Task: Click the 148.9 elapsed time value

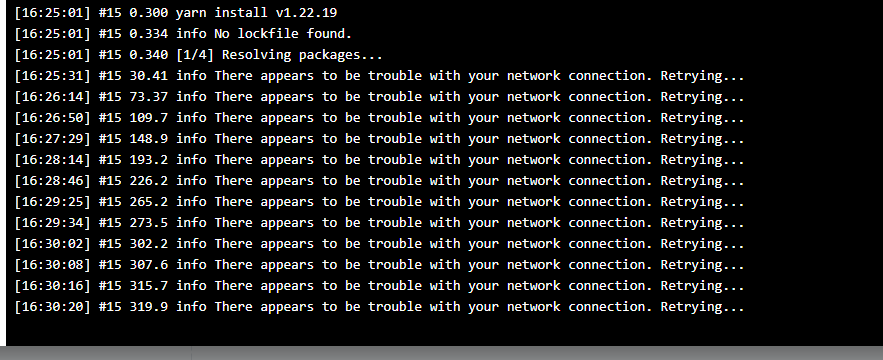Action: coord(149,139)
